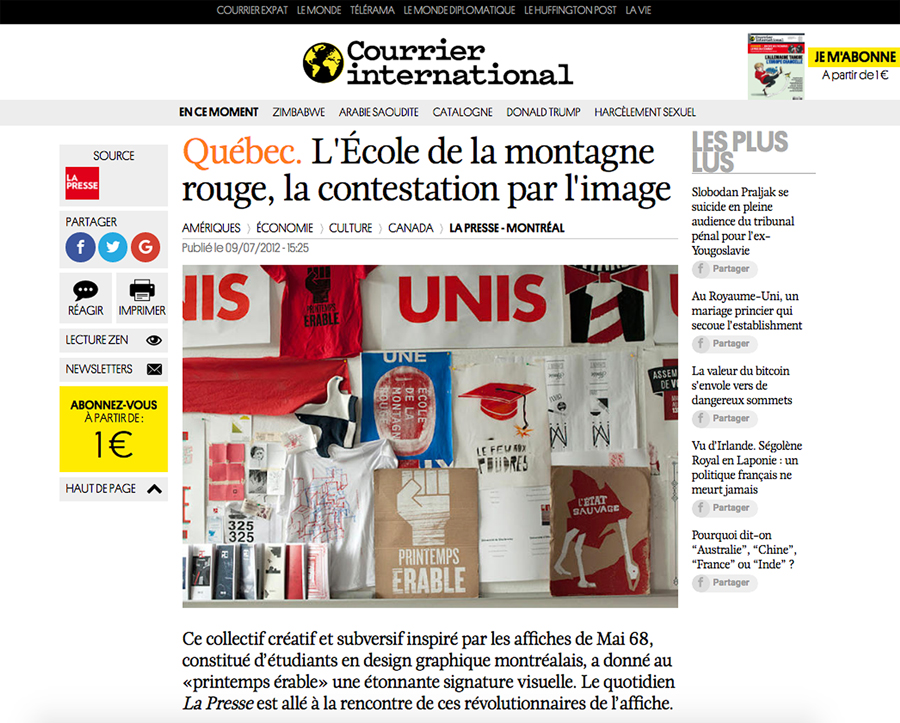Open Le Monde Diplomatique top link

tap(459, 10)
